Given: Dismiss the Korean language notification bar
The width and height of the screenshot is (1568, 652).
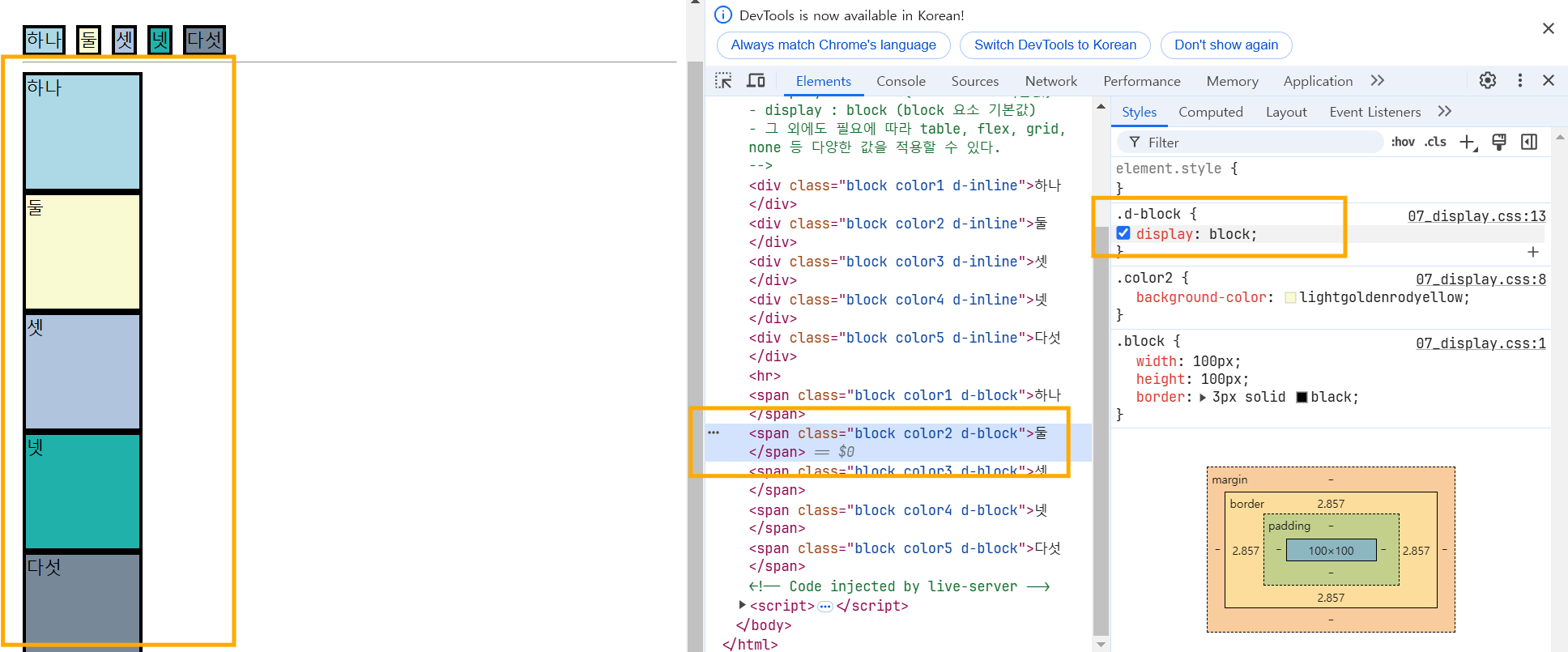Looking at the screenshot, I should [1549, 28].
